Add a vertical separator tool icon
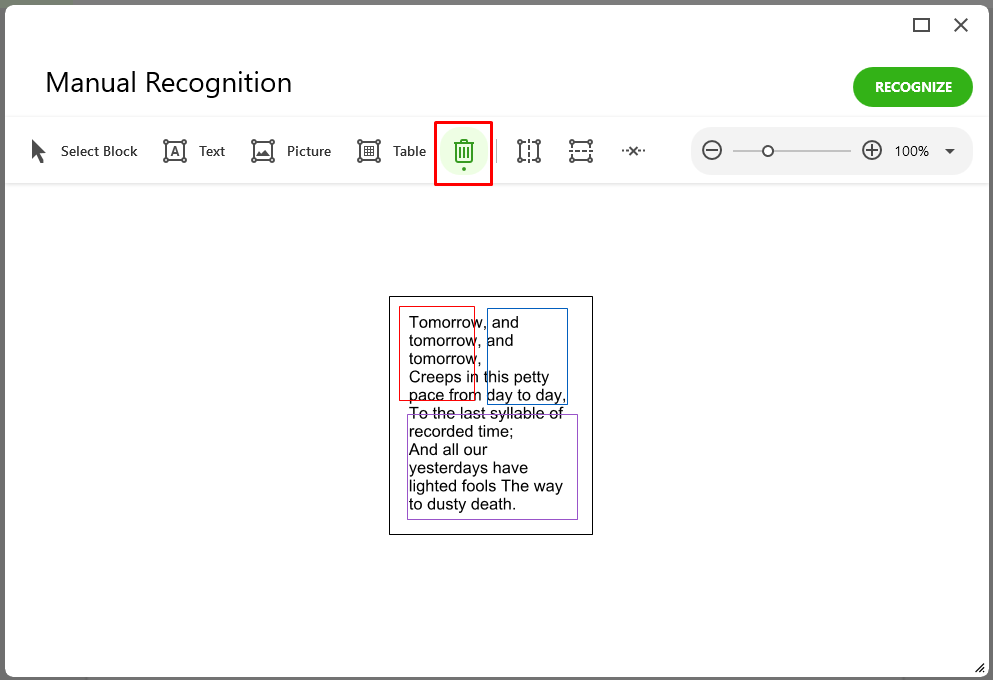The image size is (993, 680). [529, 151]
